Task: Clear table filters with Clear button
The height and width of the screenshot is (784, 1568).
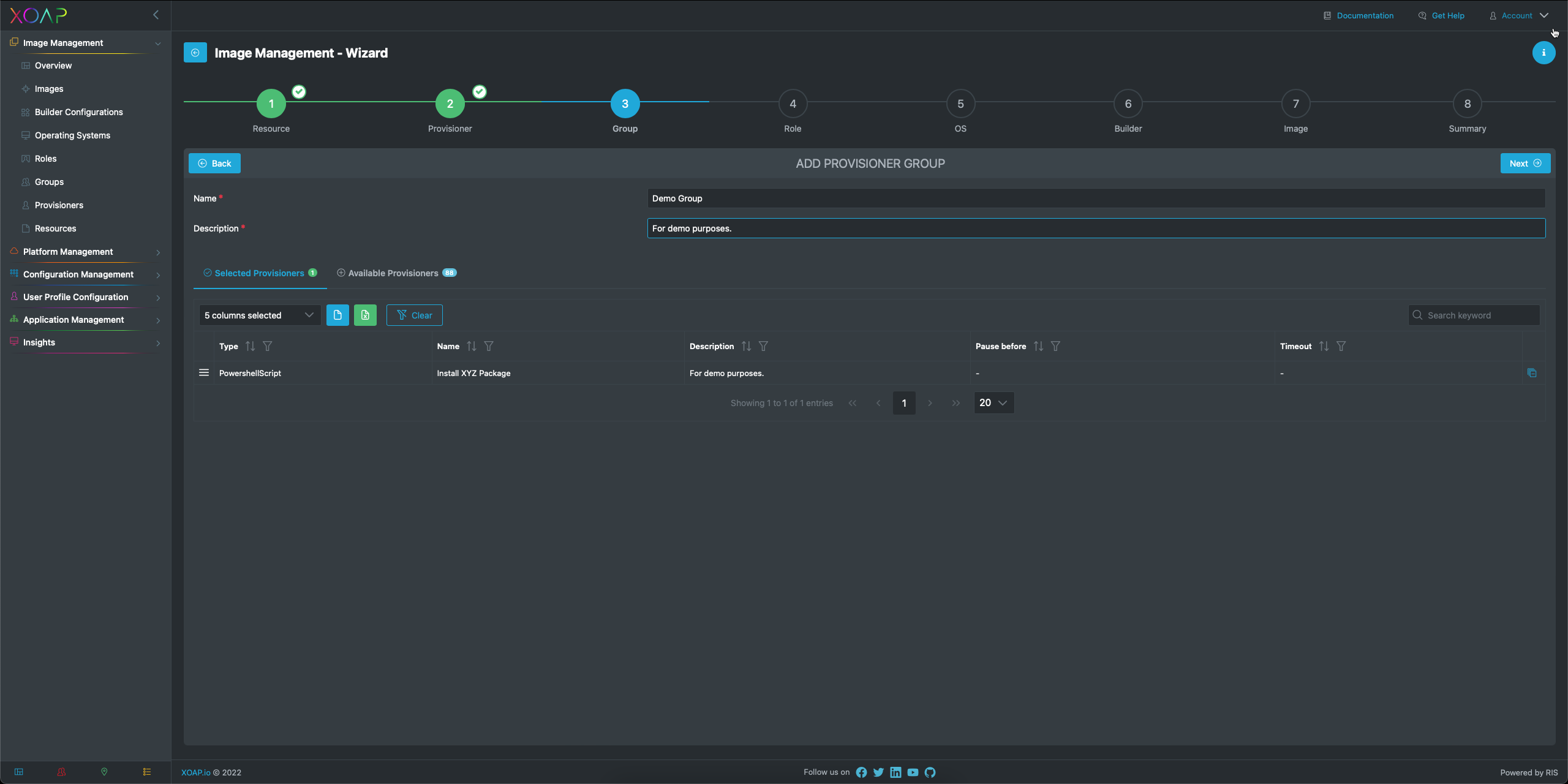Action: (x=414, y=315)
